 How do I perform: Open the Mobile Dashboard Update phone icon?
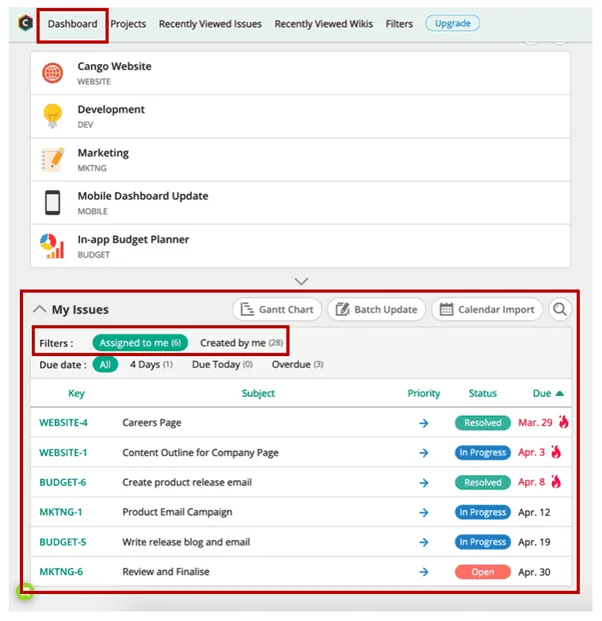pos(52,202)
